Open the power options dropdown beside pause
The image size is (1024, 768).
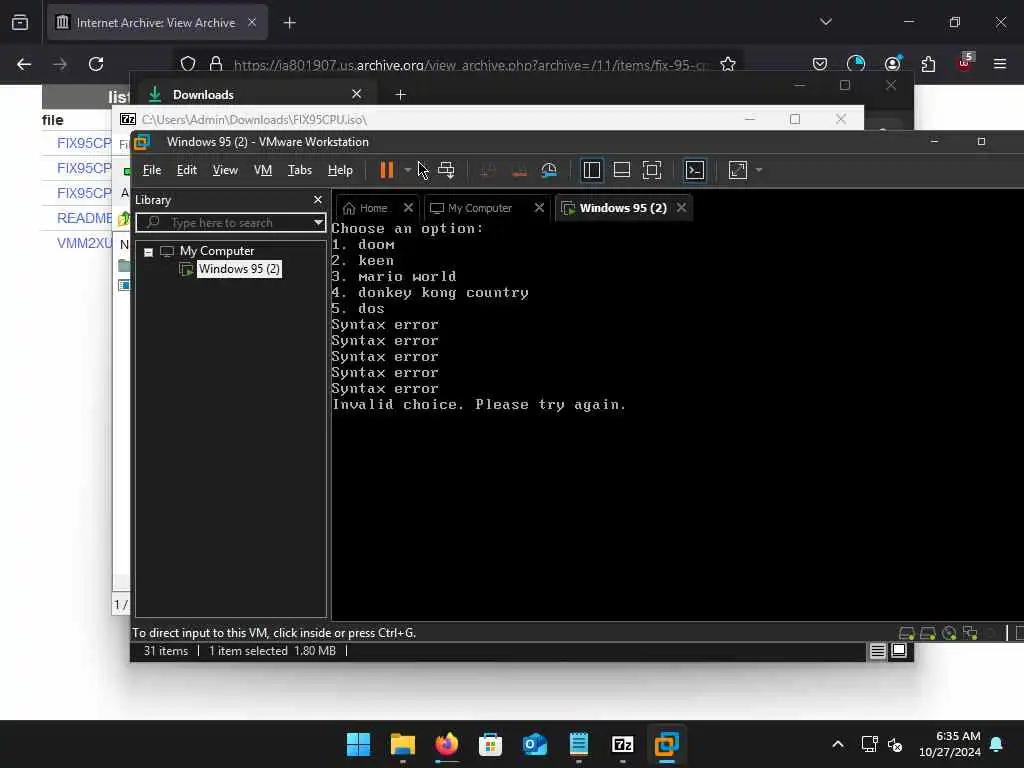[x=408, y=170]
